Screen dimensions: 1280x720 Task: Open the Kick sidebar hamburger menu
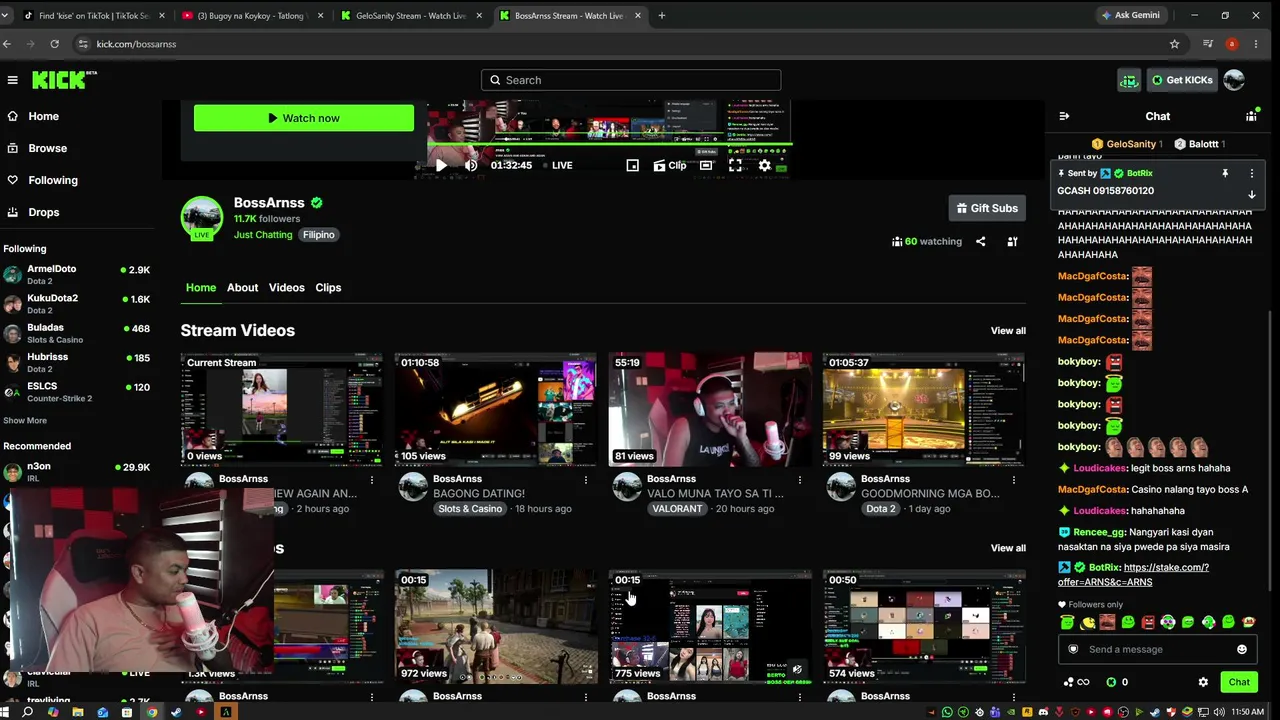(x=12, y=80)
